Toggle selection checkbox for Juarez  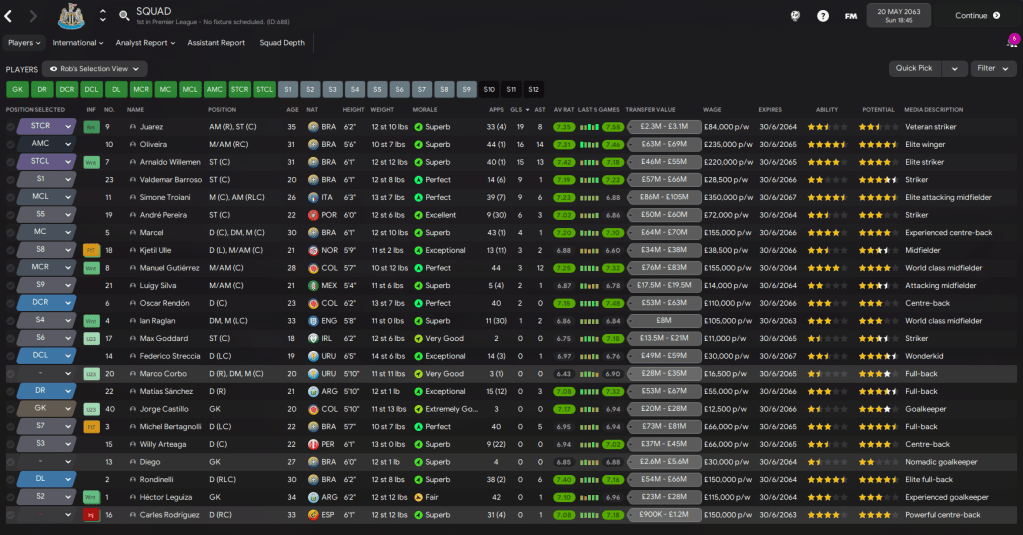11,127
